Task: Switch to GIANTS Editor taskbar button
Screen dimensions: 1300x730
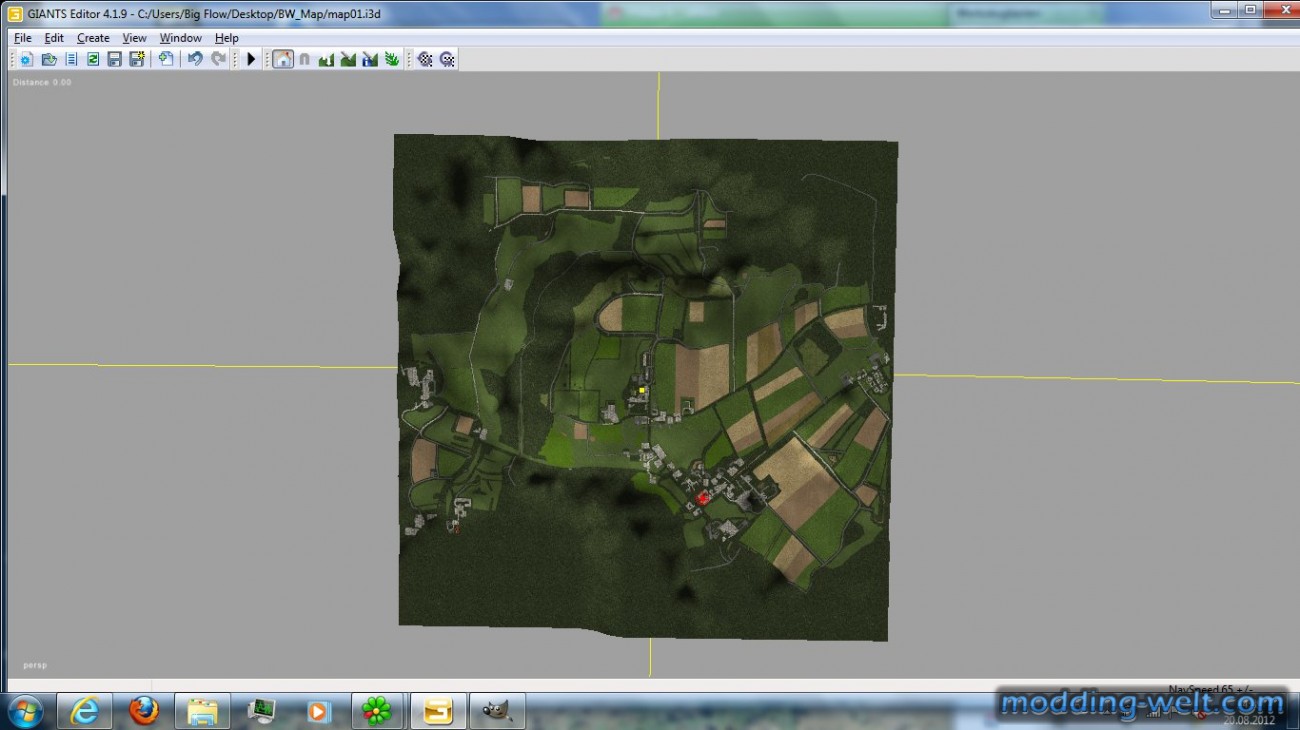Action: [x=438, y=711]
